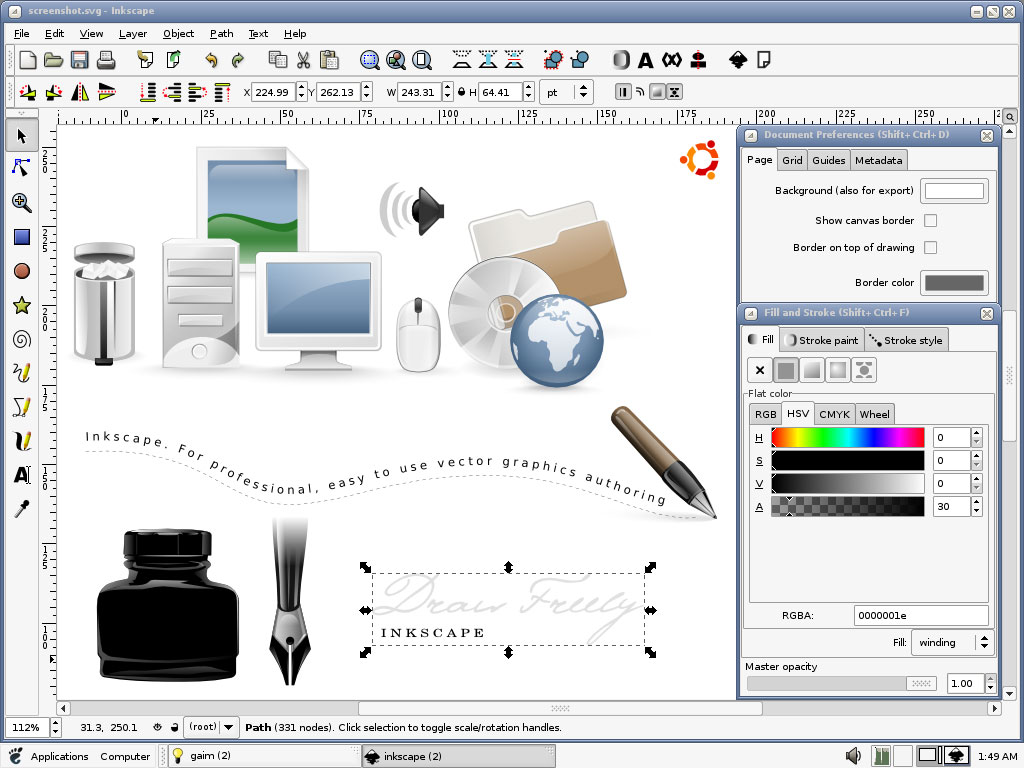Click the Master opacity spinner arrows

point(990,683)
